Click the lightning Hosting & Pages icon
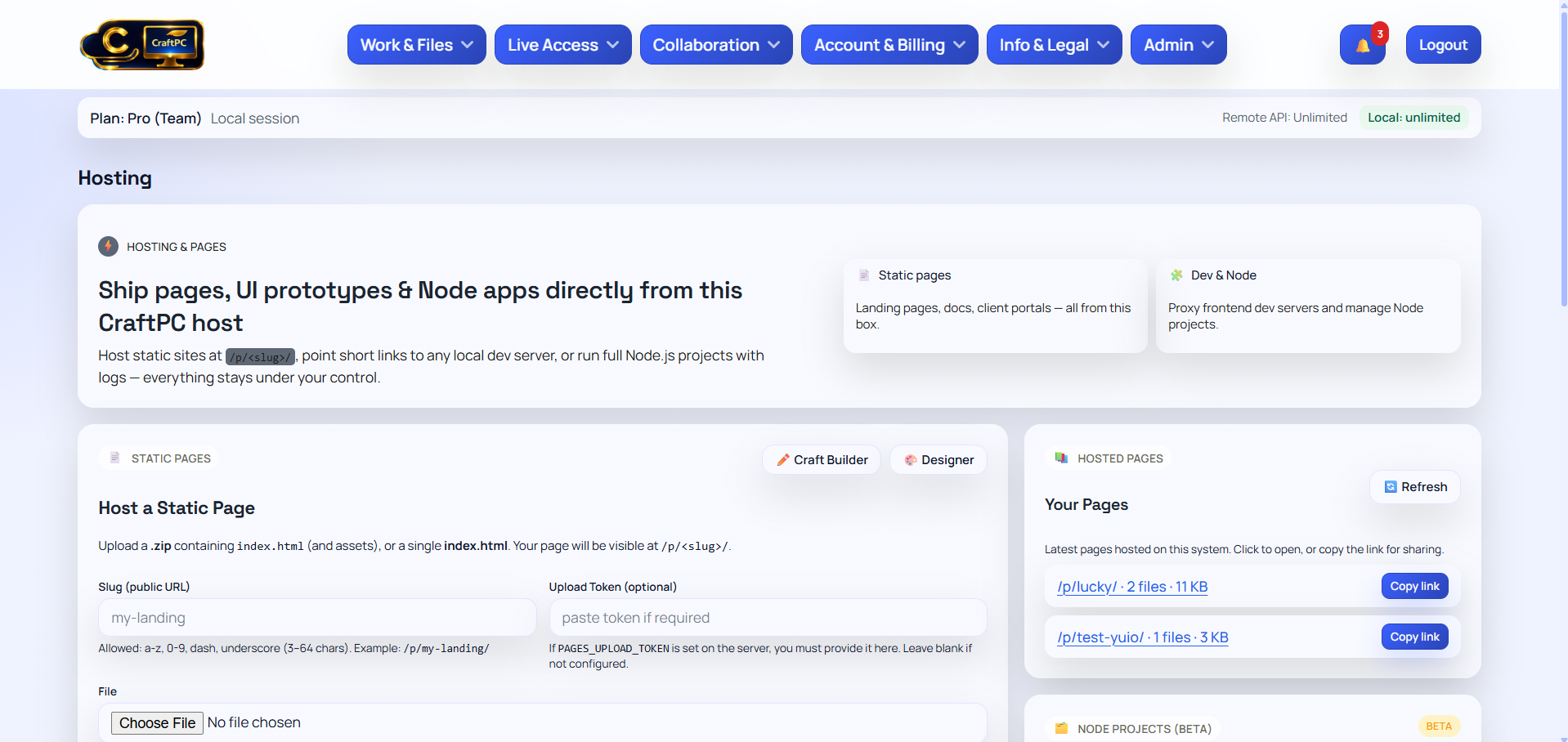 coord(108,246)
